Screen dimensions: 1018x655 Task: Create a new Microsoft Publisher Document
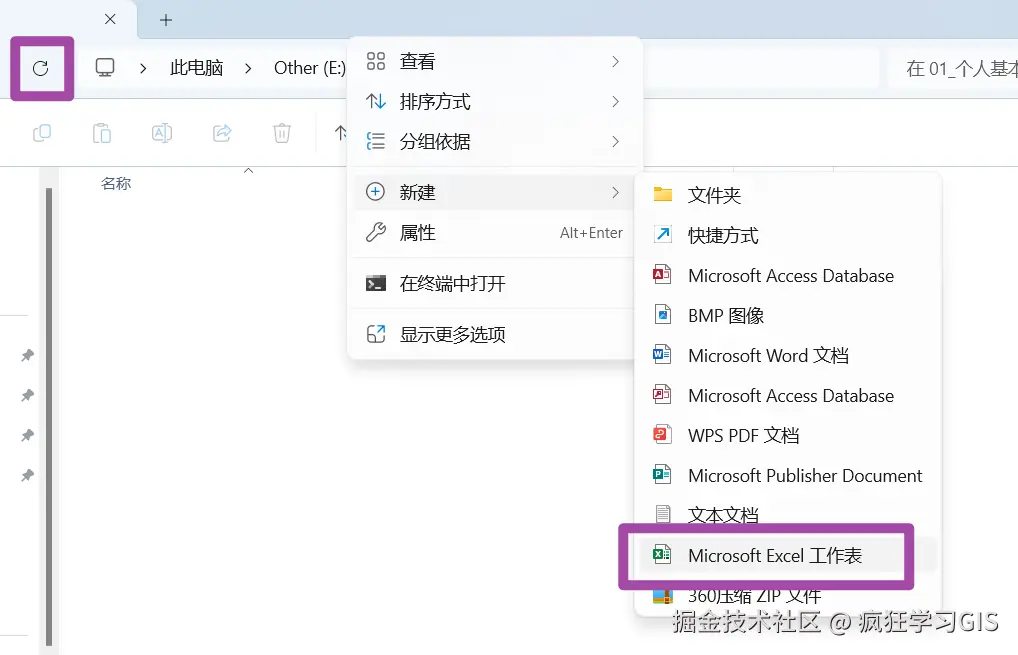click(x=788, y=476)
